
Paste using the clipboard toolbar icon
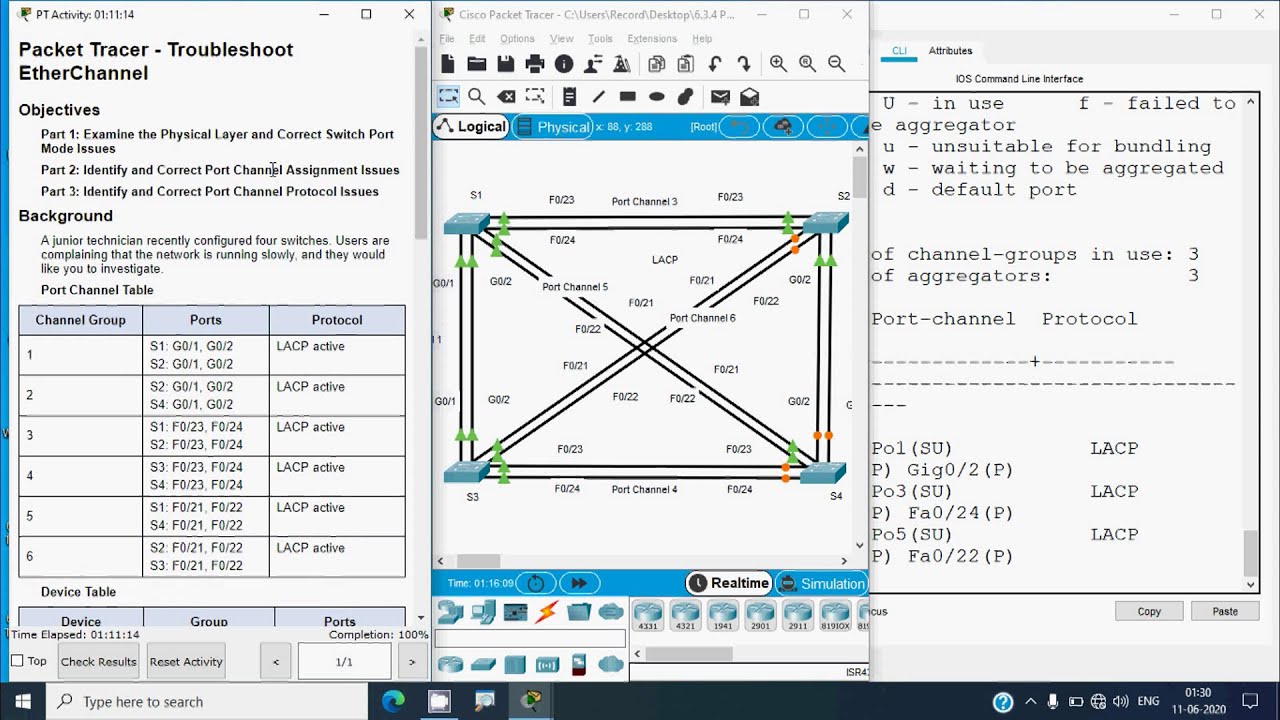click(685, 64)
